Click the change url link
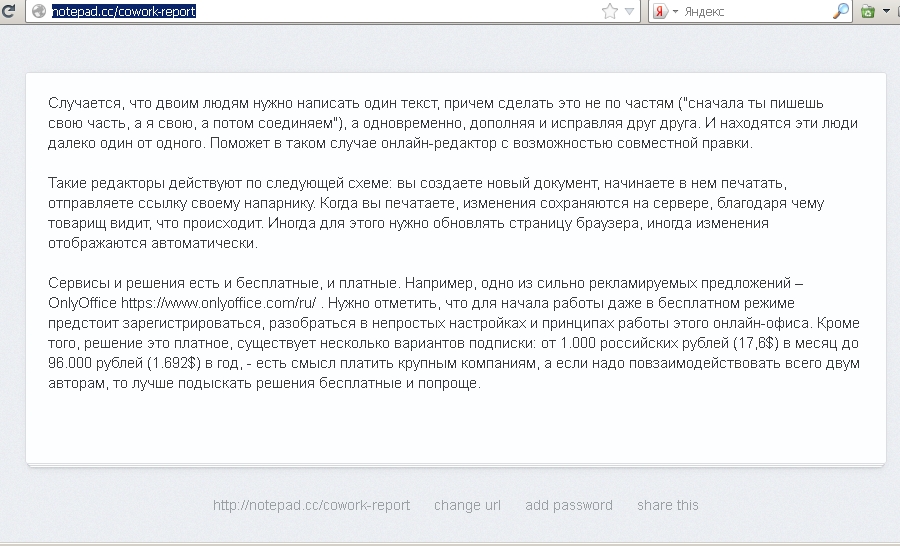 tap(467, 505)
